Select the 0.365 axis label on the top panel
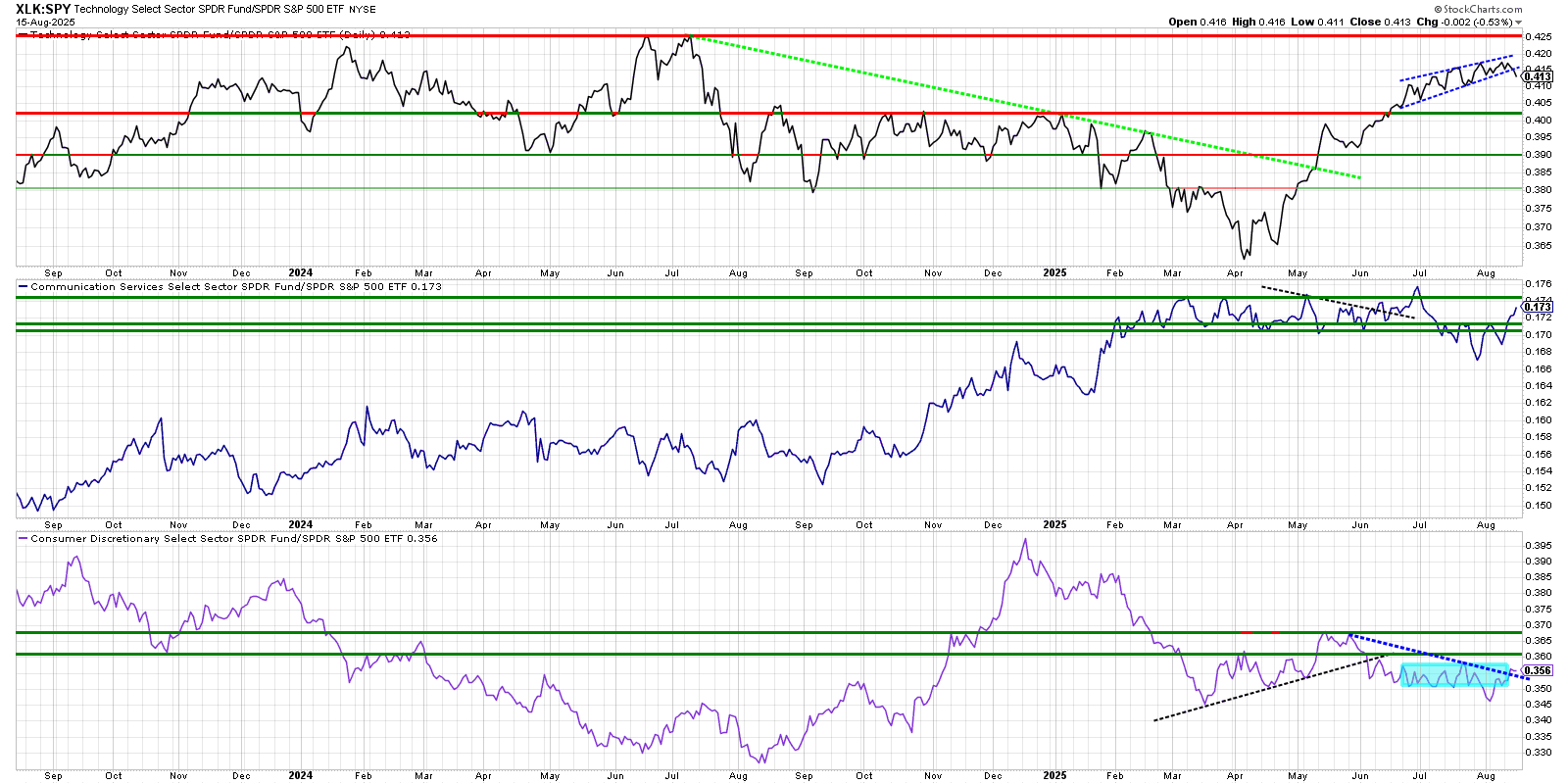Viewport: 1568px width, 784px height. [x=1538, y=246]
